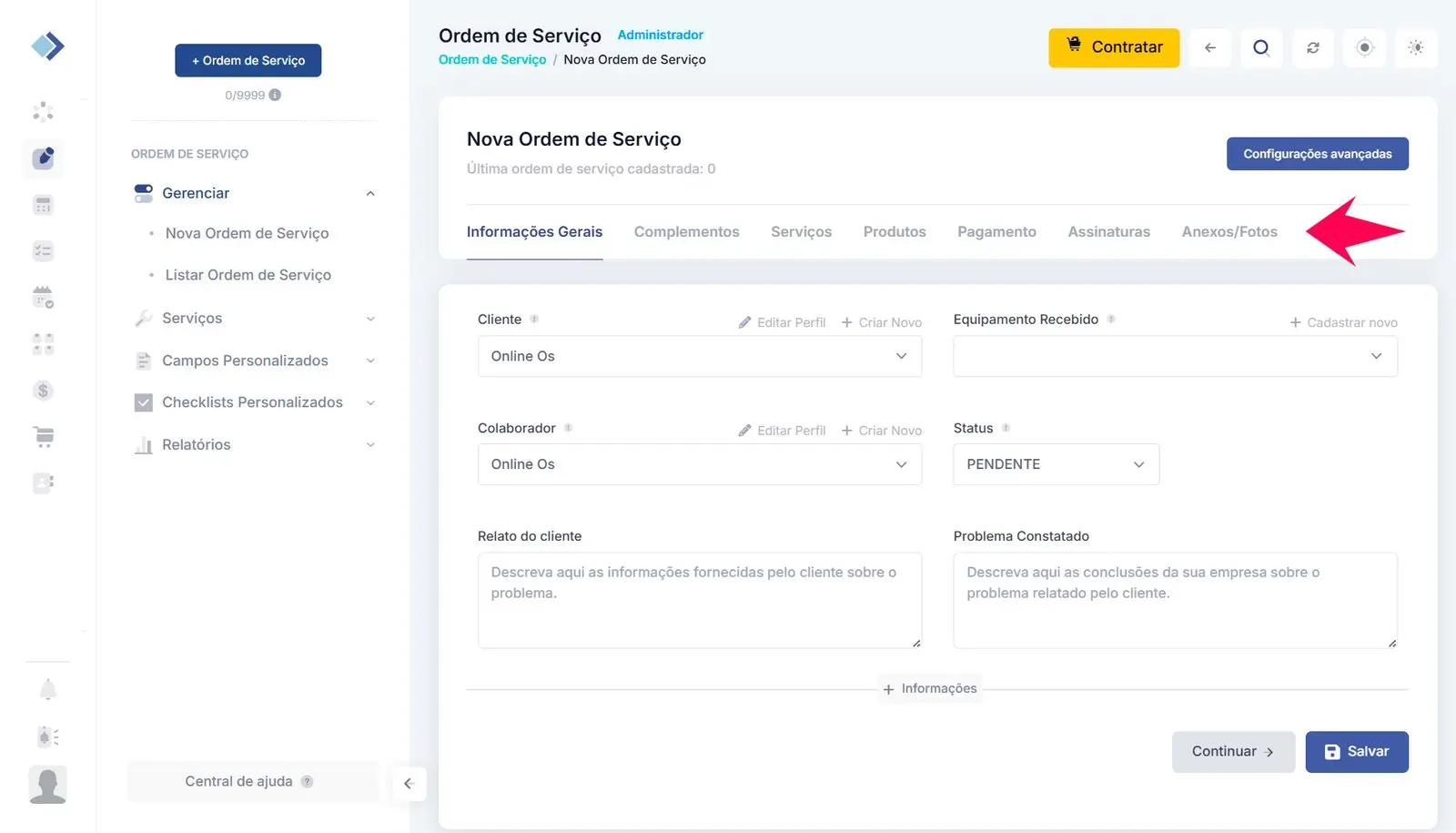This screenshot has height=833, width=1456.
Task: Collapse the side panel with arrow toggle
Action: click(409, 784)
